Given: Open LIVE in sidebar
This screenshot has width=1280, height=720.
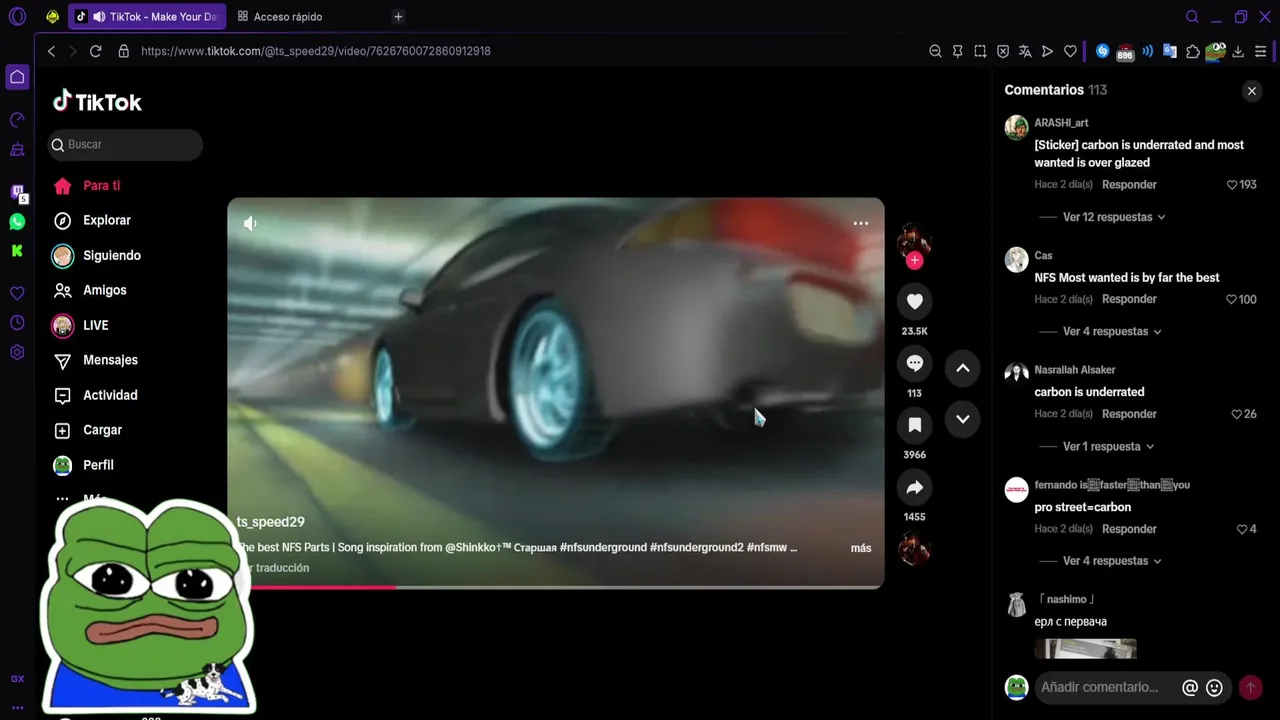Looking at the screenshot, I should click(95, 325).
